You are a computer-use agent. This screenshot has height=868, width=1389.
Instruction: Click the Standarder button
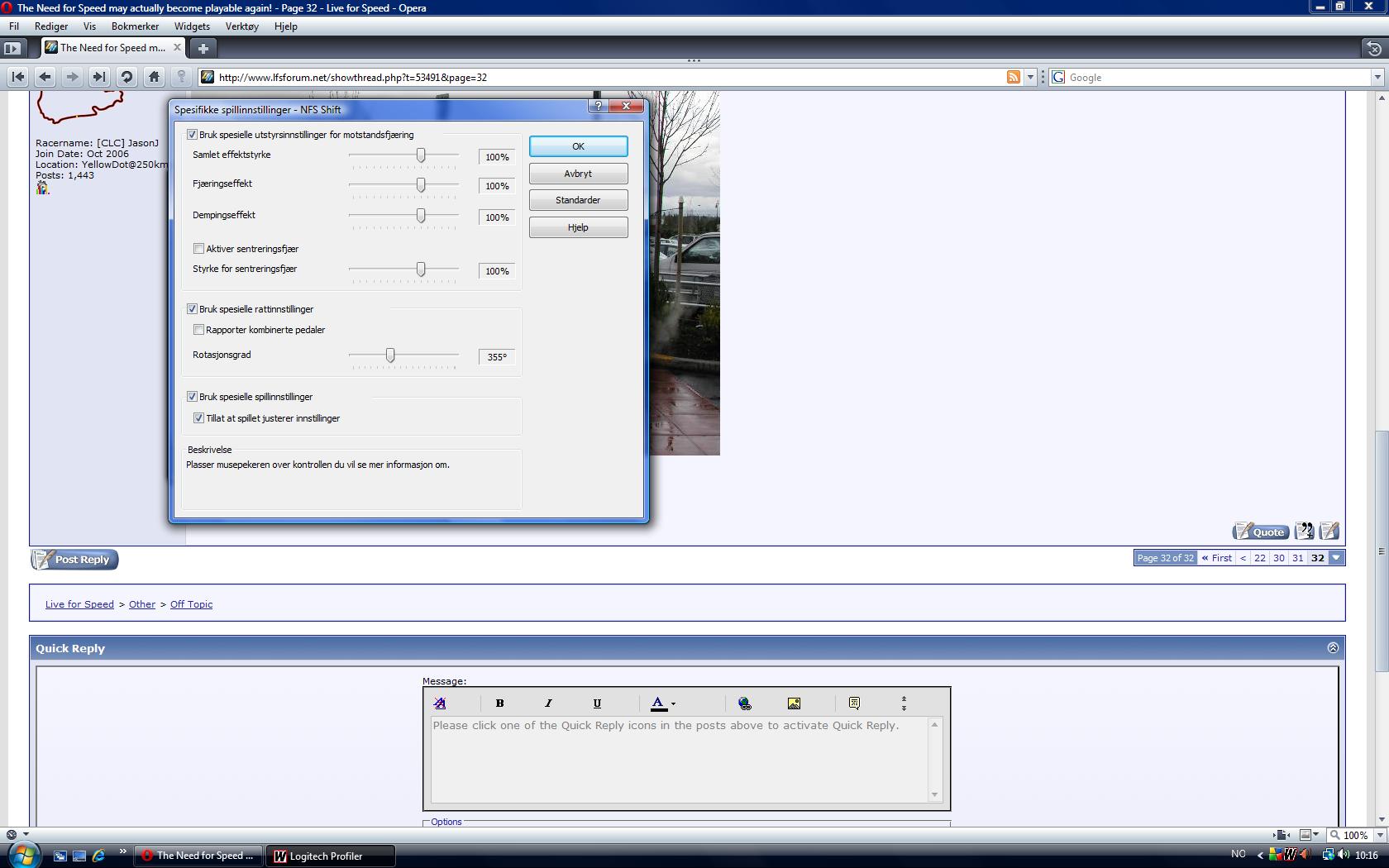coord(578,200)
